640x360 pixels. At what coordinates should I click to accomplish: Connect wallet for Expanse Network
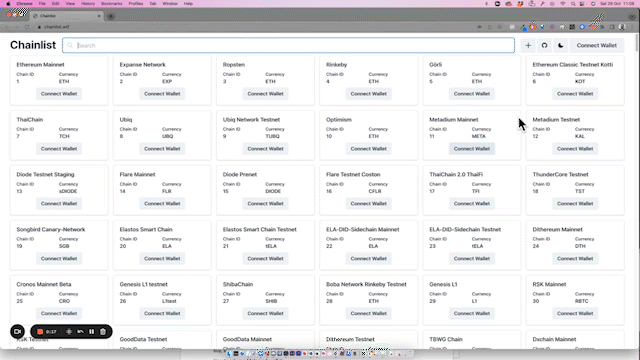pyautogui.click(x=162, y=94)
